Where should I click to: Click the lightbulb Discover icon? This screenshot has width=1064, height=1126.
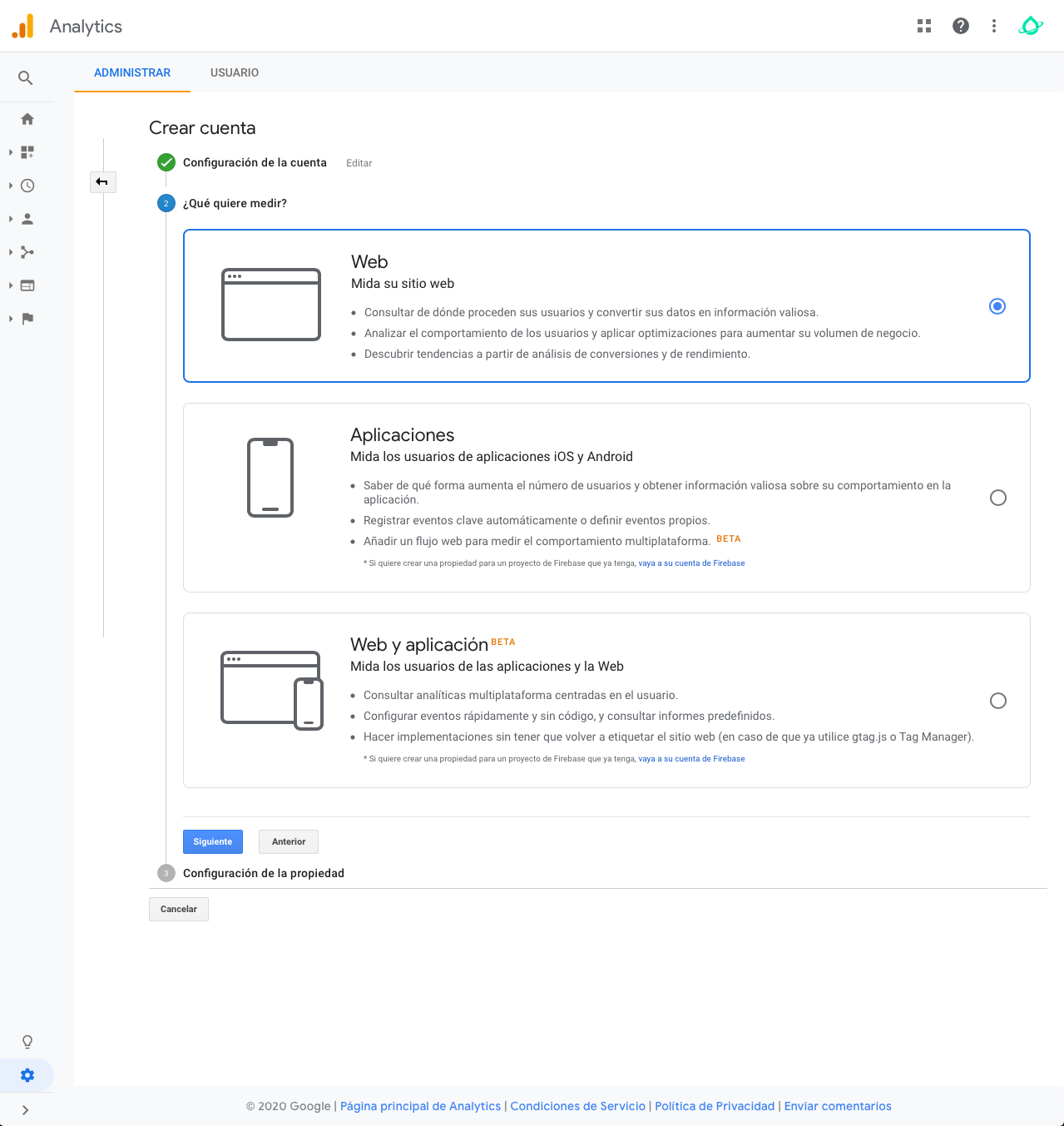27,1042
